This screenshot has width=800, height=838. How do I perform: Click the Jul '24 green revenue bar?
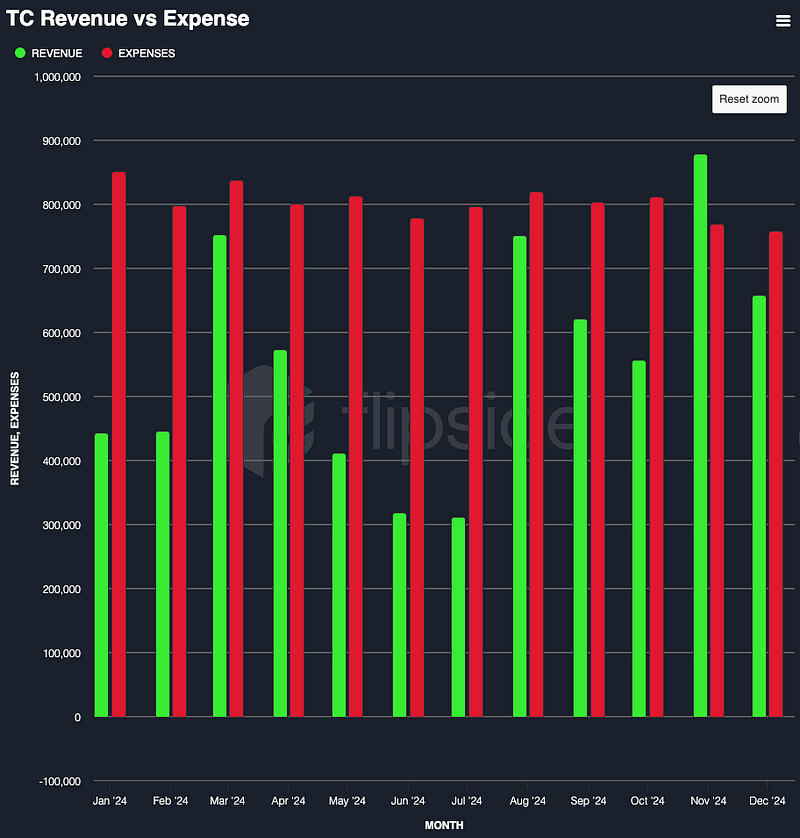(x=458, y=617)
